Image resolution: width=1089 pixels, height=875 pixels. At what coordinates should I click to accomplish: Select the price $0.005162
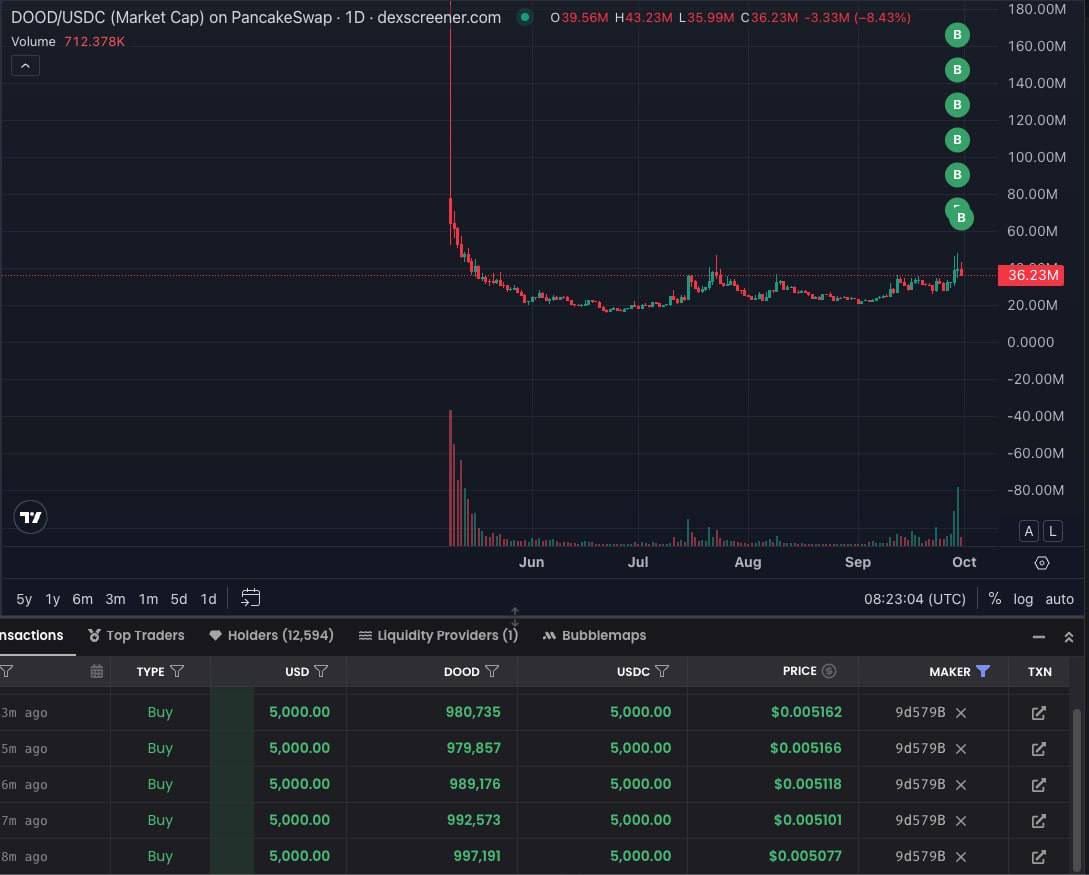[806, 712]
